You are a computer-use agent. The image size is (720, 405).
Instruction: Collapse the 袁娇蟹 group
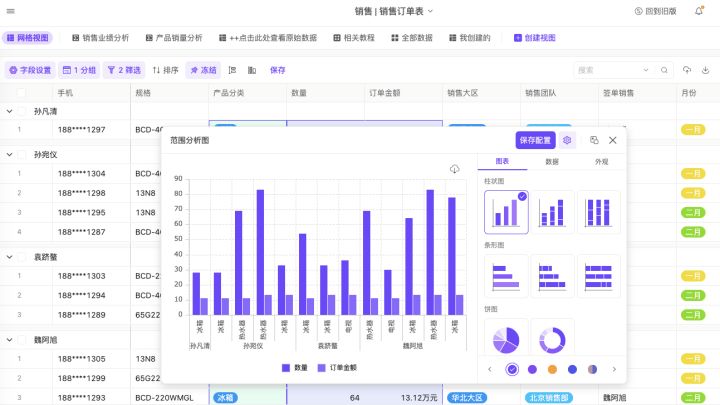(9, 257)
